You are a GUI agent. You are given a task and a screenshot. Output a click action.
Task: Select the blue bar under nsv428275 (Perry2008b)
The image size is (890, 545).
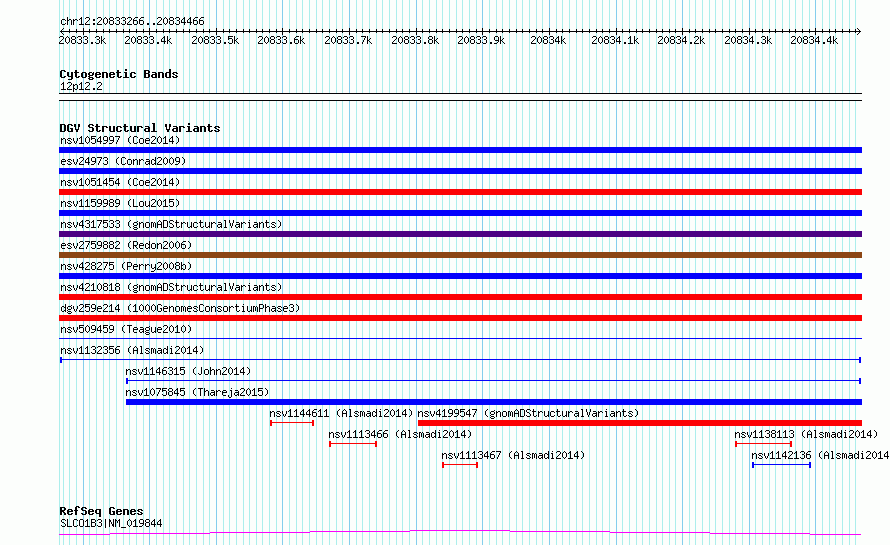click(x=460, y=276)
